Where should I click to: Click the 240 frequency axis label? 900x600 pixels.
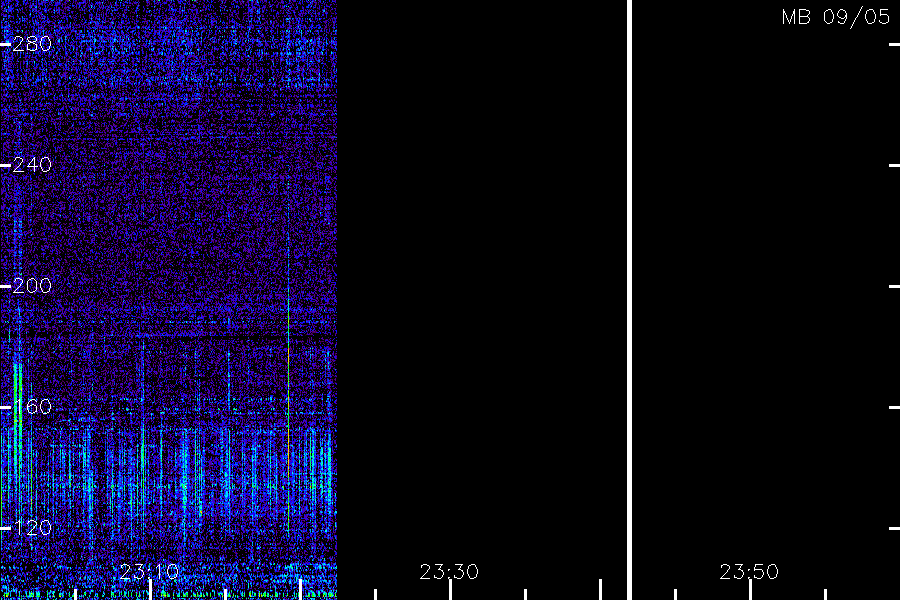click(32, 165)
